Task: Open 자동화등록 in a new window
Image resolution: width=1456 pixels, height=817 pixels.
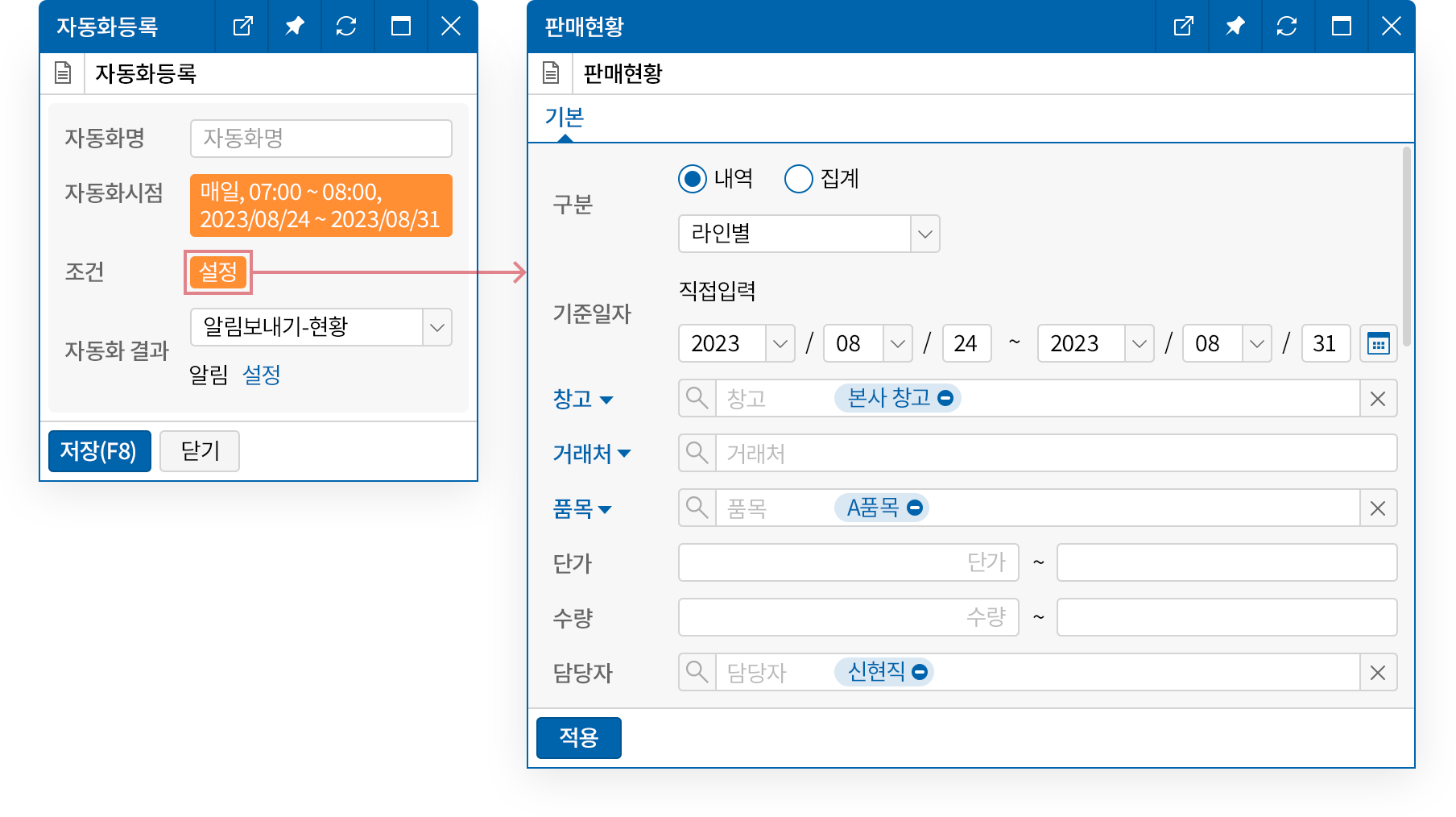Action: tap(242, 27)
